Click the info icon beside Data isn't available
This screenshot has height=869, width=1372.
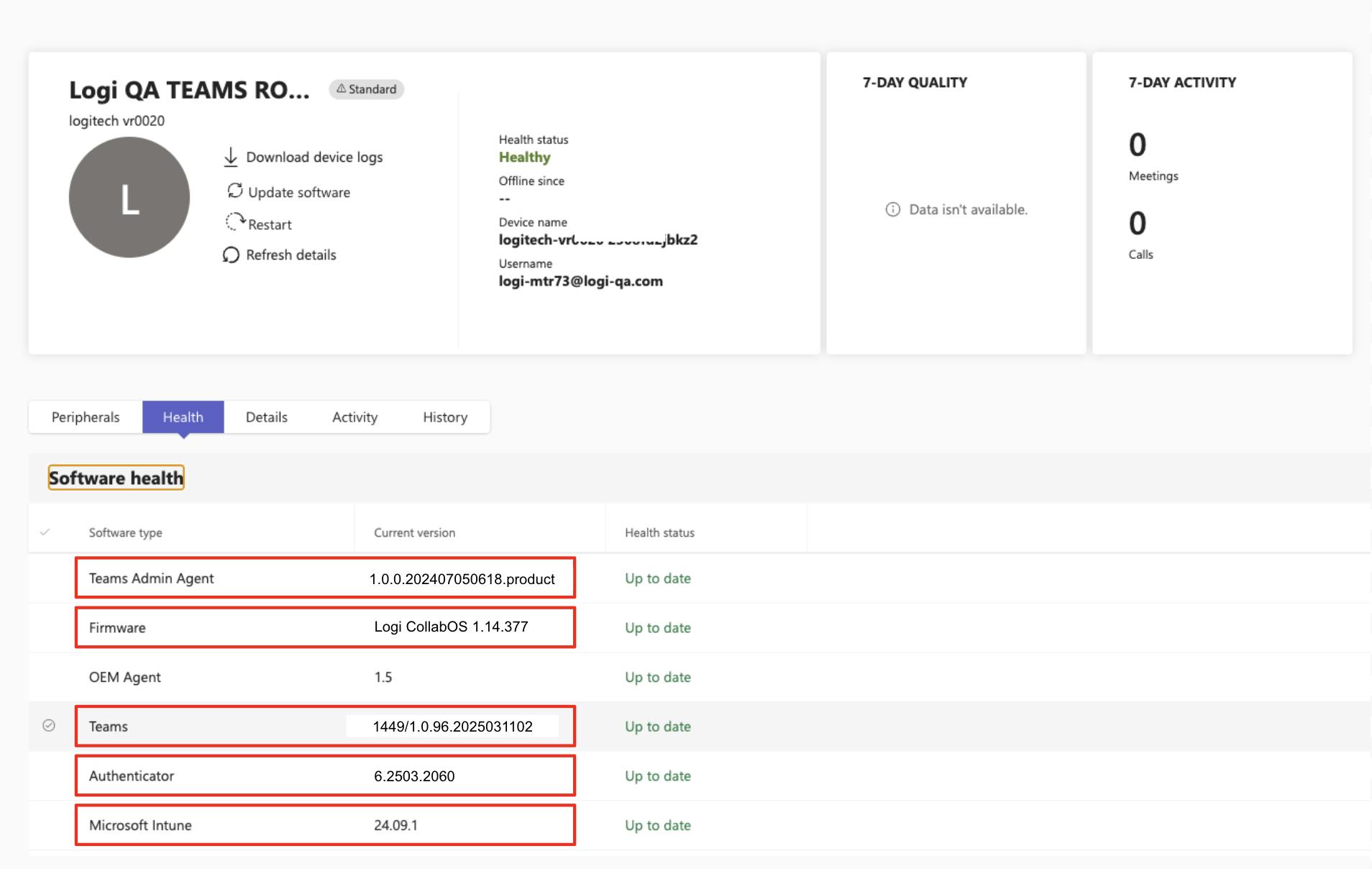[x=892, y=209]
